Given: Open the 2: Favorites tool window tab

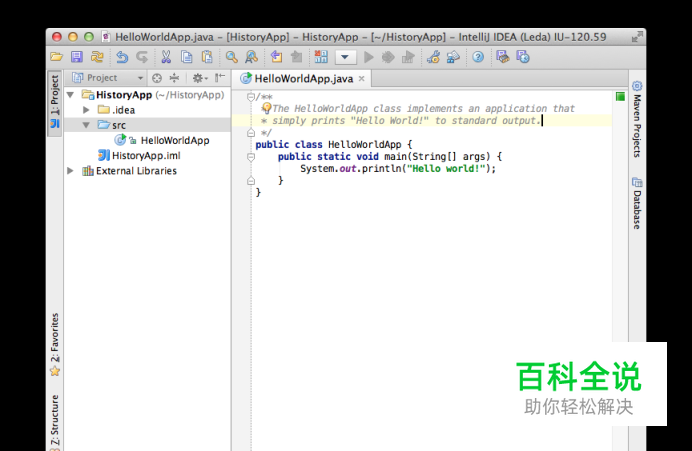Looking at the screenshot, I should click(55, 345).
